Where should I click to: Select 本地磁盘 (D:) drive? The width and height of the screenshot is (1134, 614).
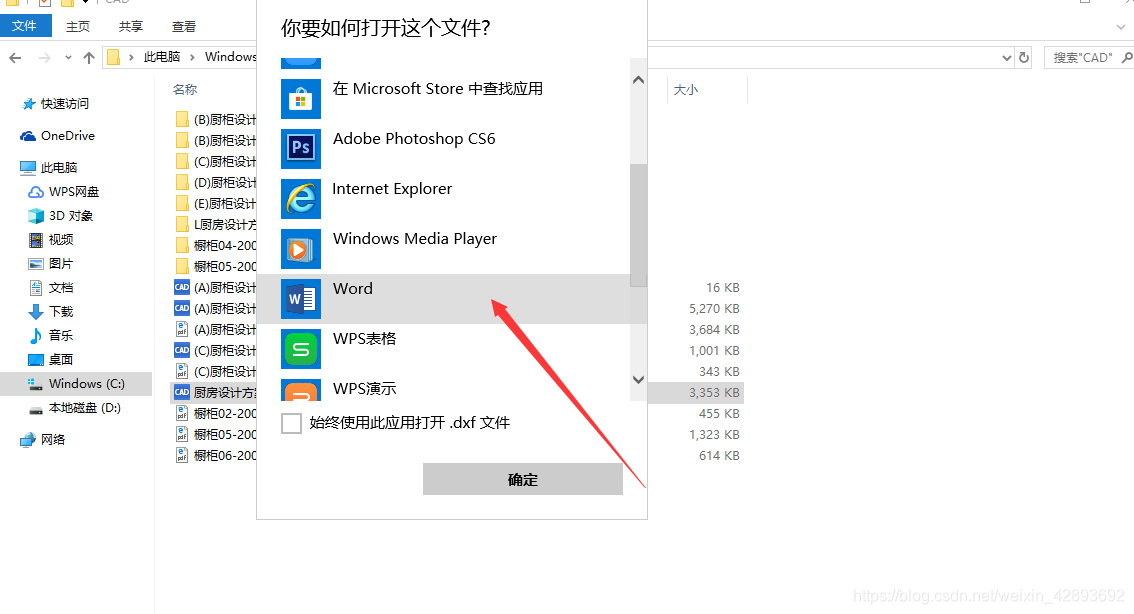click(74, 408)
